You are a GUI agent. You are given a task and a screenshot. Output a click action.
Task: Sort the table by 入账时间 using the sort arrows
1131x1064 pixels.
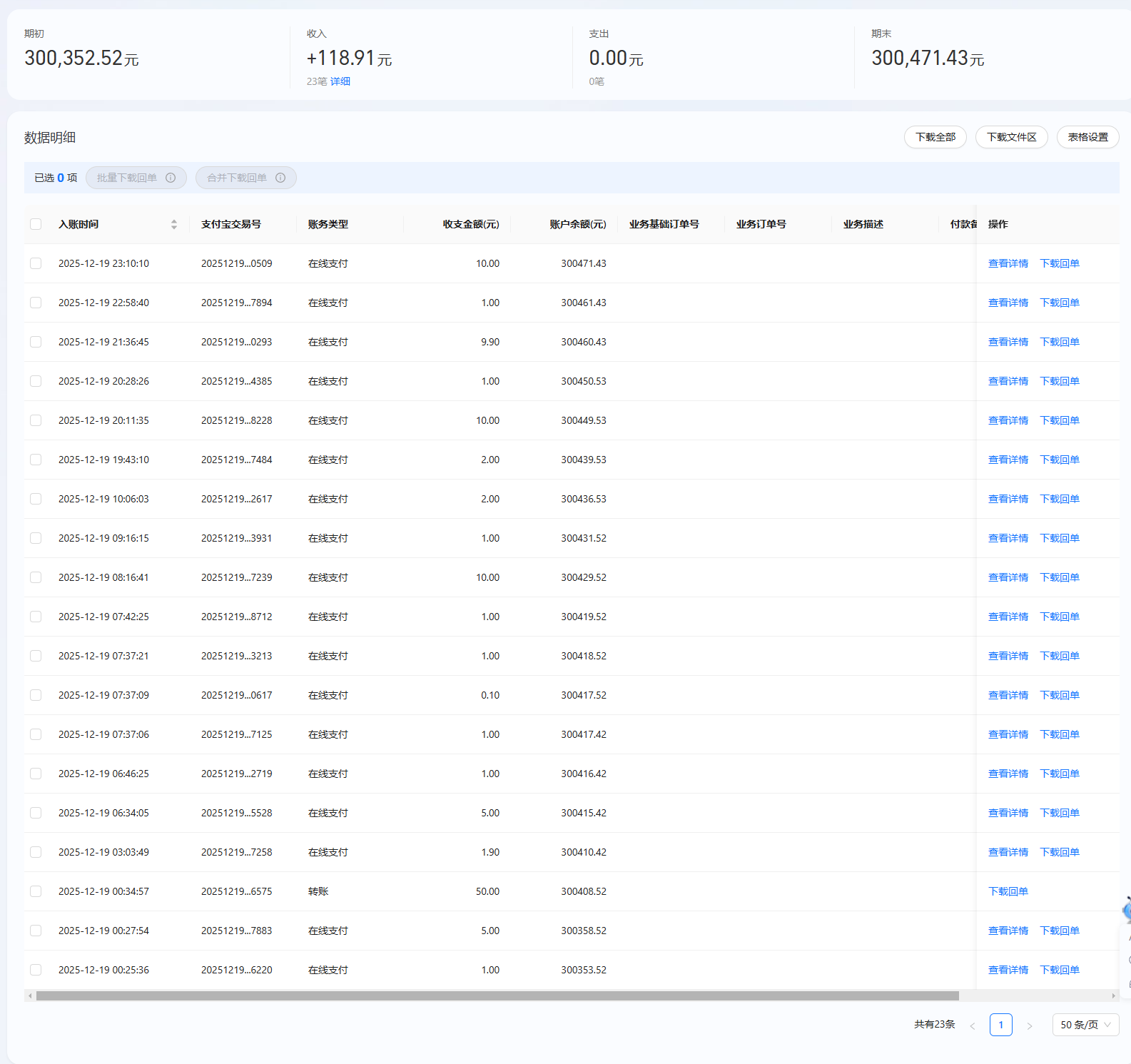[174, 224]
